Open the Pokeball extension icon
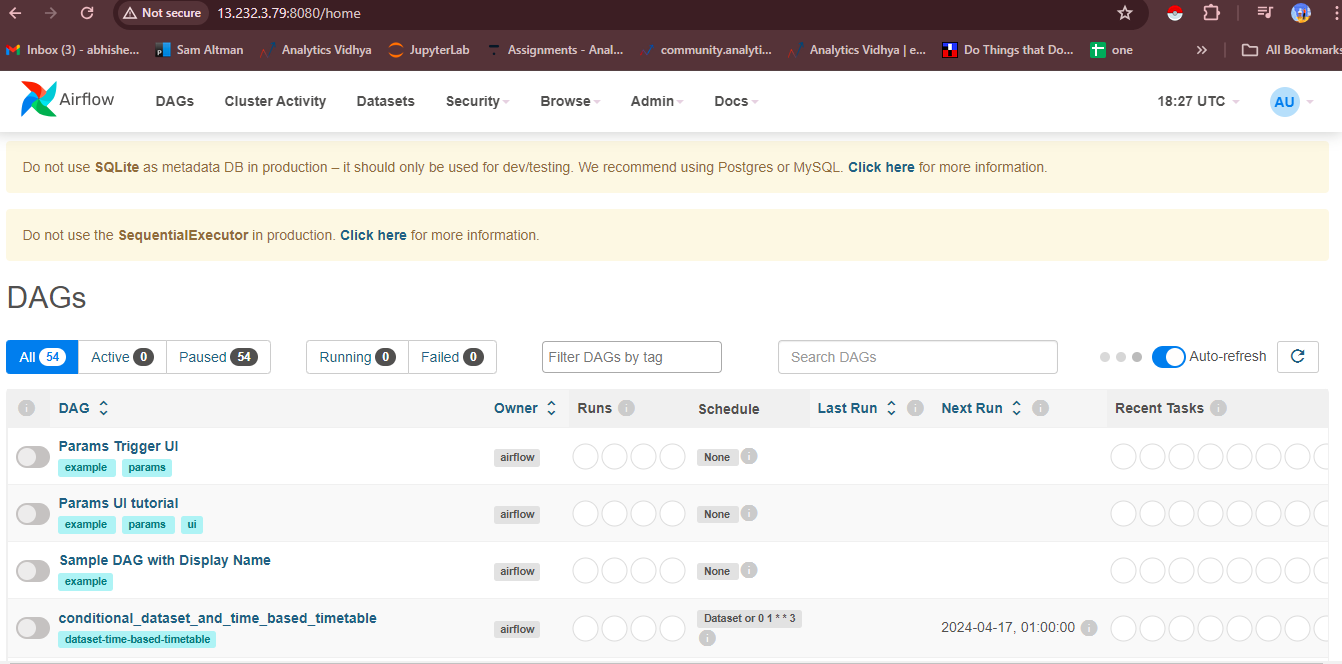This screenshot has width=1342, height=664. tap(1175, 13)
